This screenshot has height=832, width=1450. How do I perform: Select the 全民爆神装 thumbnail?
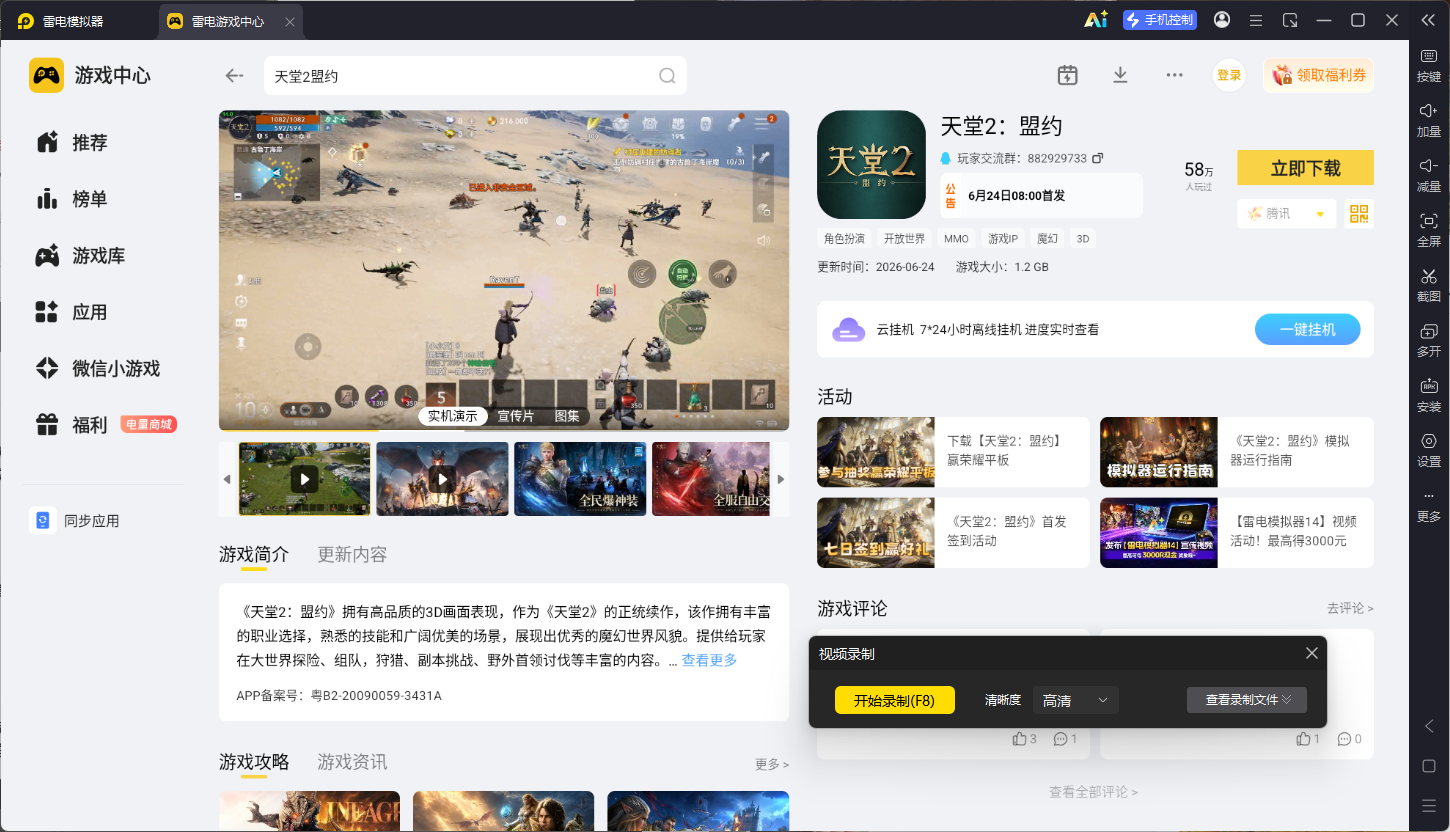click(x=580, y=479)
